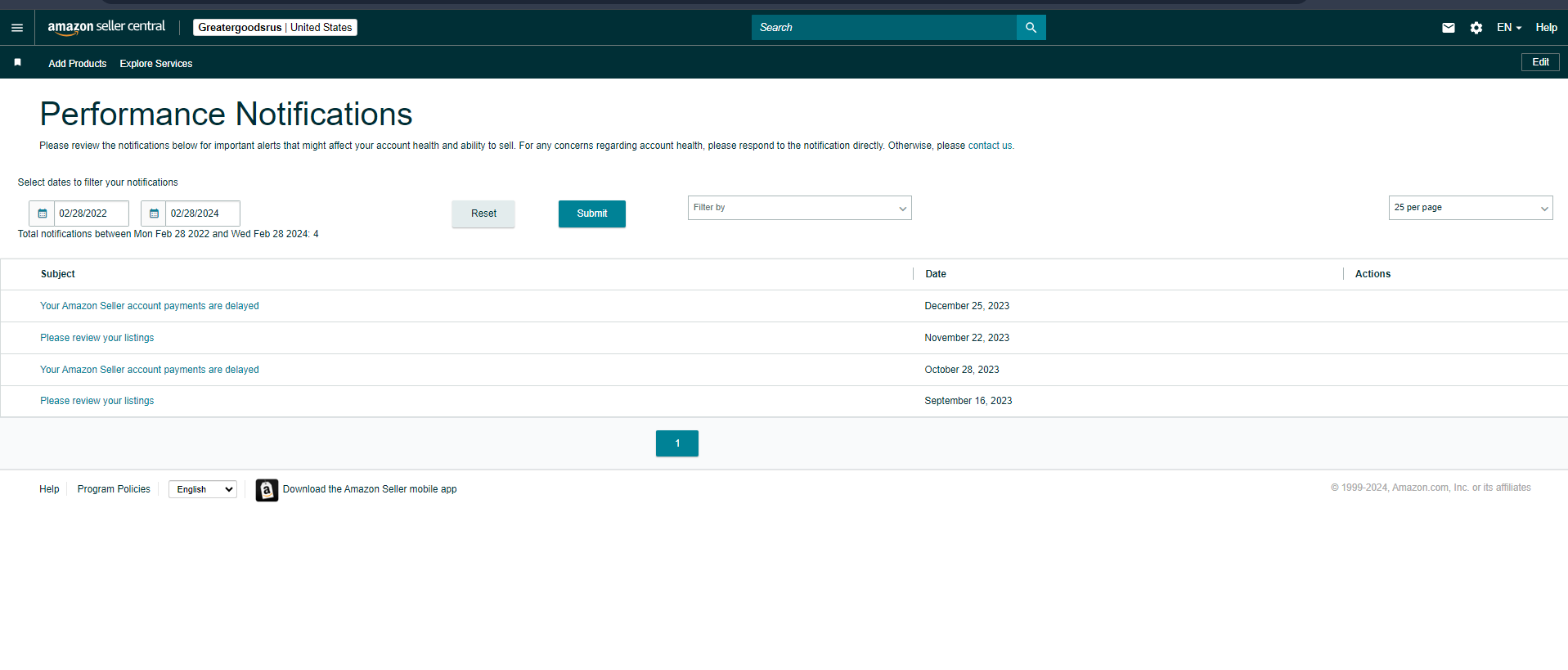Click the Reset button
1568x670 pixels.
click(x=483, y=214)
